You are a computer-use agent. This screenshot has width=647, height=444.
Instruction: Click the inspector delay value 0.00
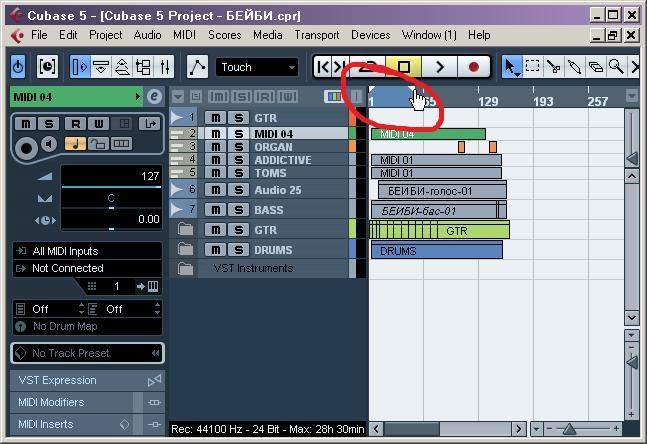[x=111, y=219]
